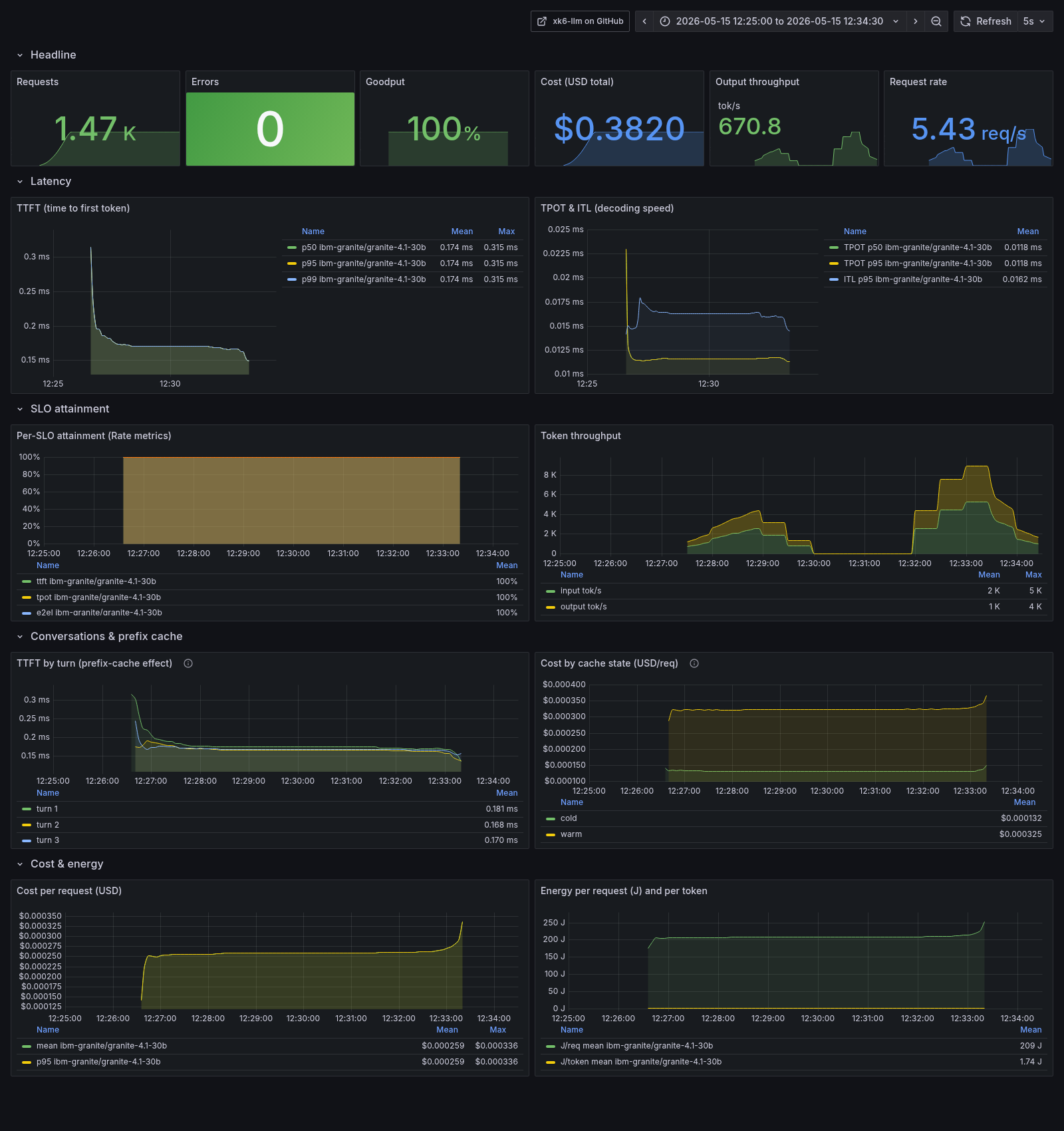Sort TTFT legend by Mean column
Viewport: 1064px width, 1131px height.
click(x=462, y=232)
